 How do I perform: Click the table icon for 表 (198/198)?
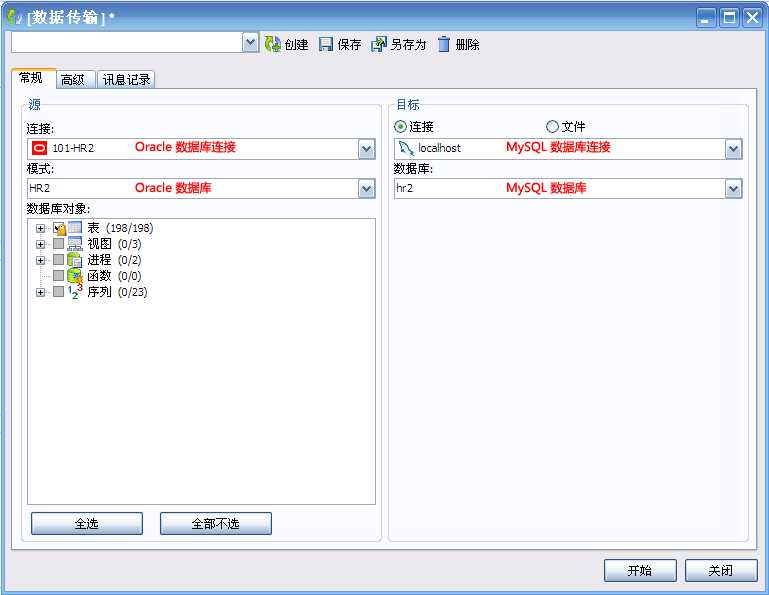[75, 228]
